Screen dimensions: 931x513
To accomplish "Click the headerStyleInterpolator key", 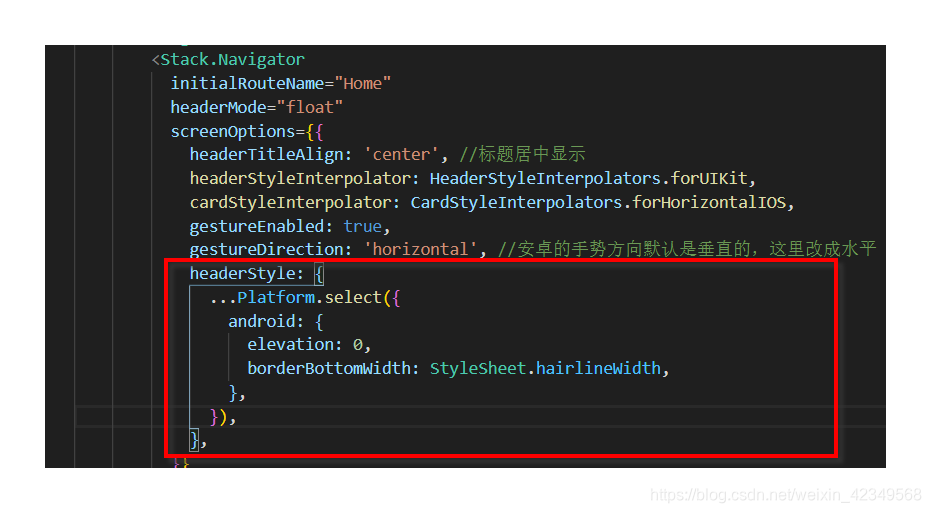I will [300, 178].
